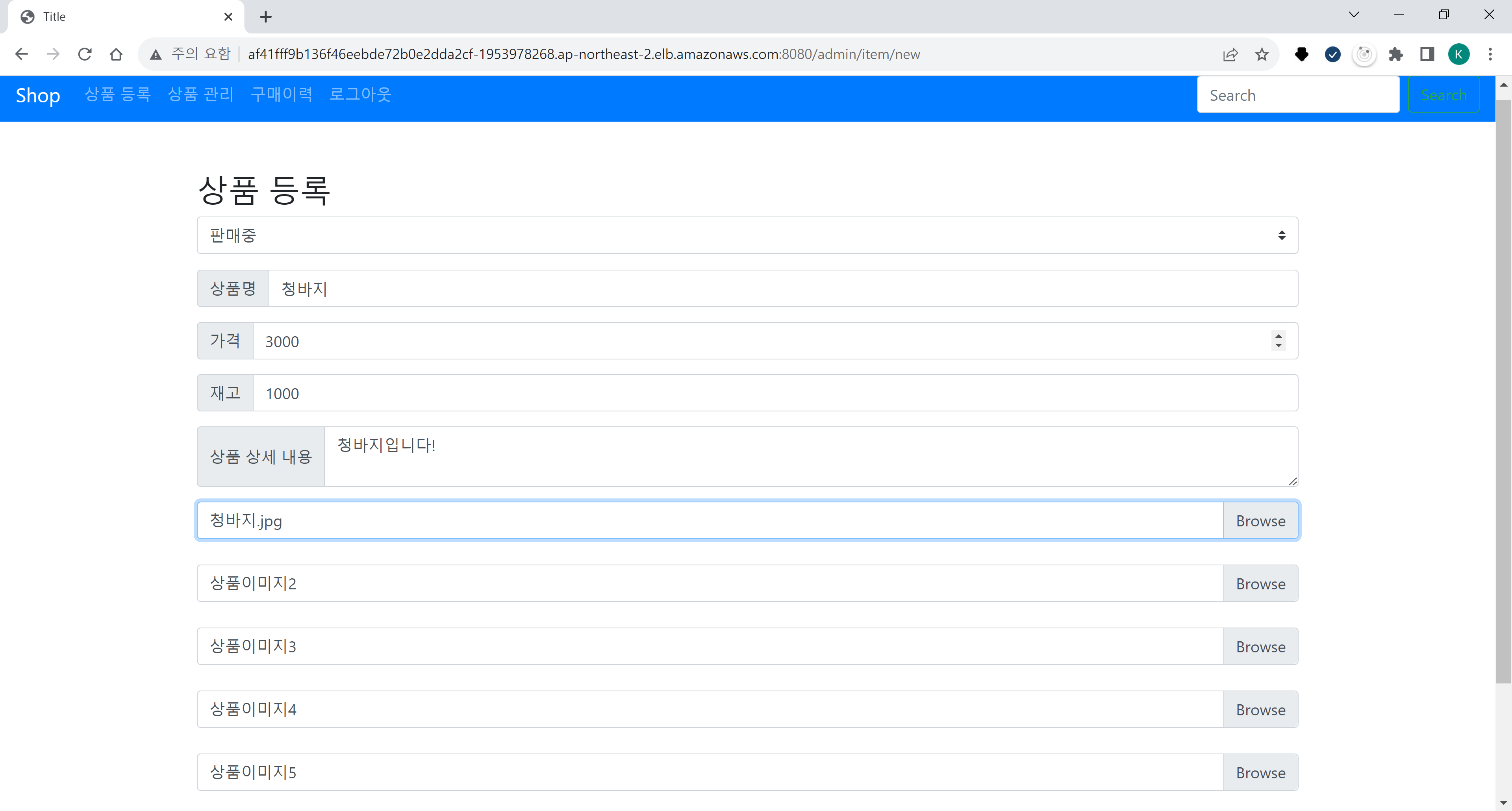Click inside the Search input field
Image resolution: width=1512 pixels, height=811 pixels.
pyautogui.click(x=1298, y=94)
